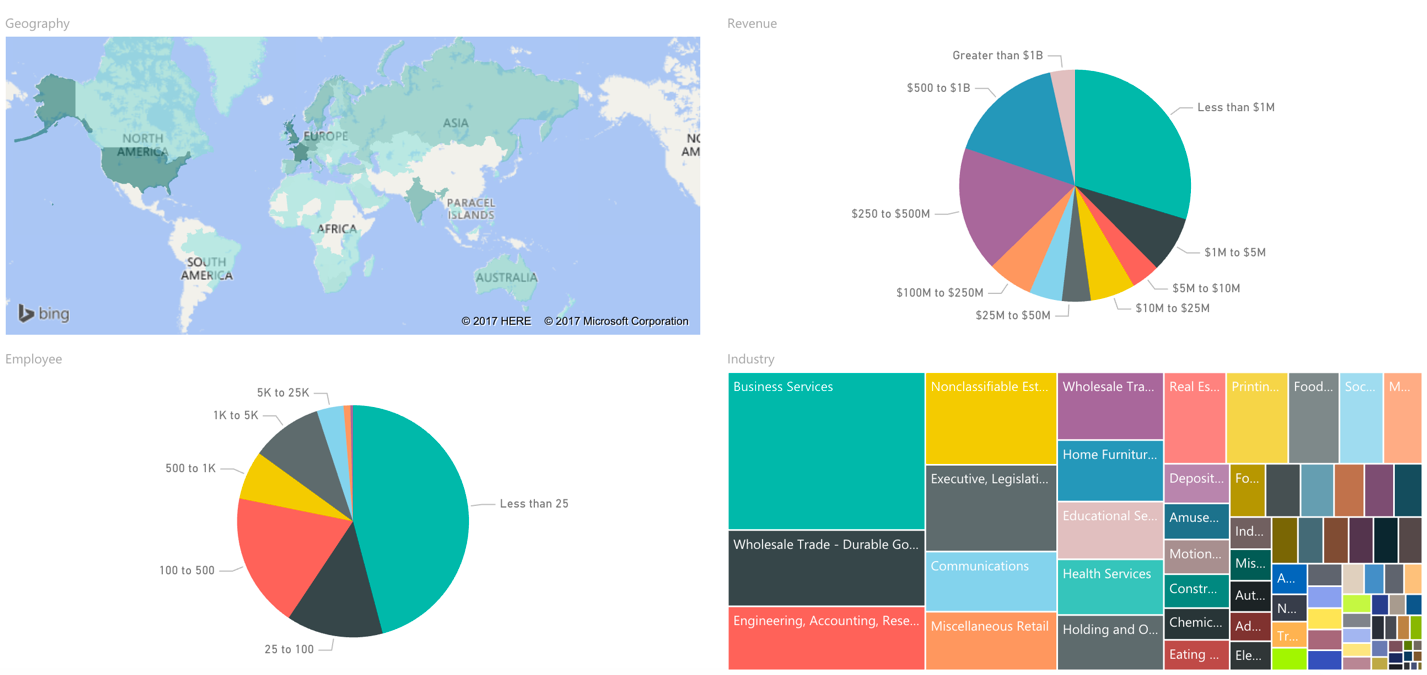
Task: Open the © 2017 HERE copyright link
Action: 496,321
